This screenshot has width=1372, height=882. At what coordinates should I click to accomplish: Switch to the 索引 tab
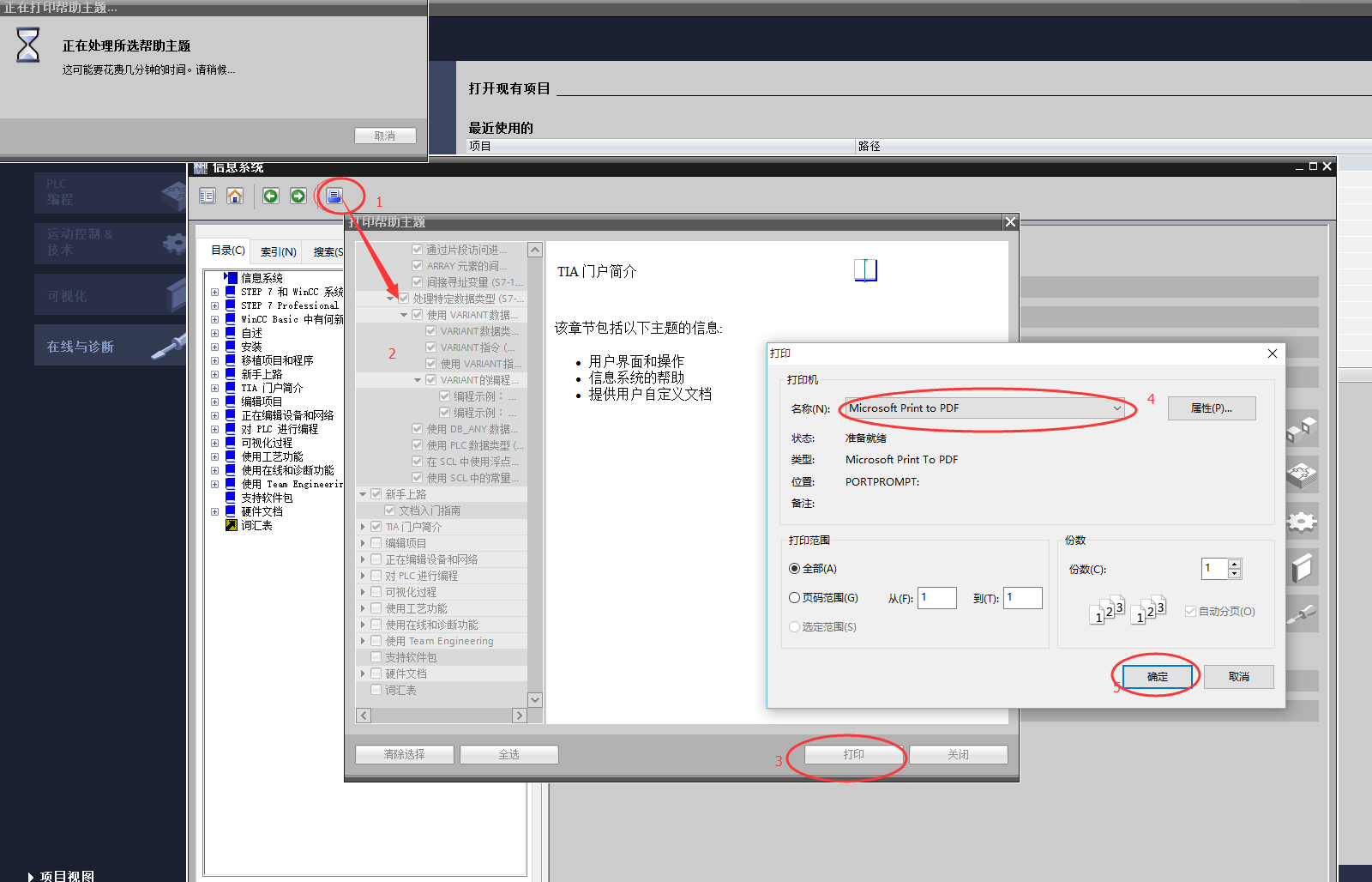coord(279,252)
